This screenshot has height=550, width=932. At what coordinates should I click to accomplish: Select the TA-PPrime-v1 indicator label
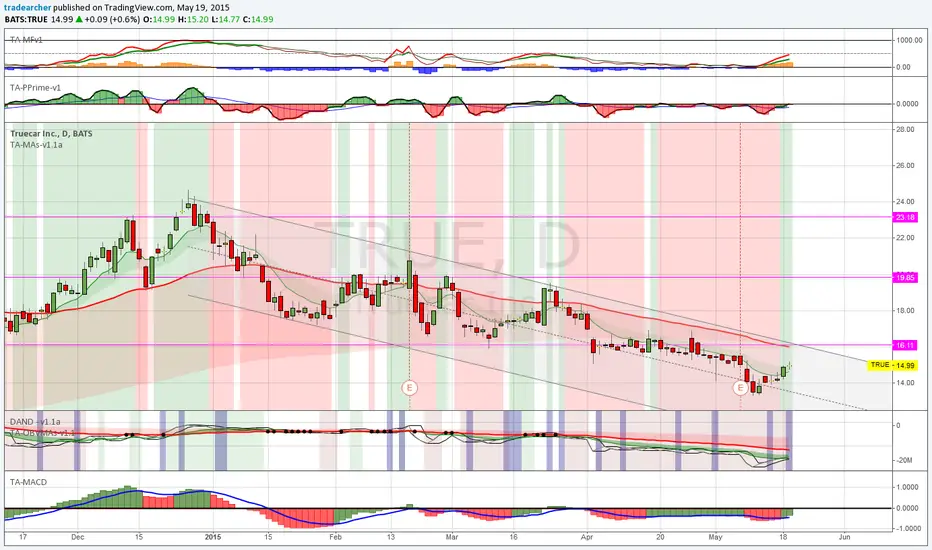click(35, 87)
